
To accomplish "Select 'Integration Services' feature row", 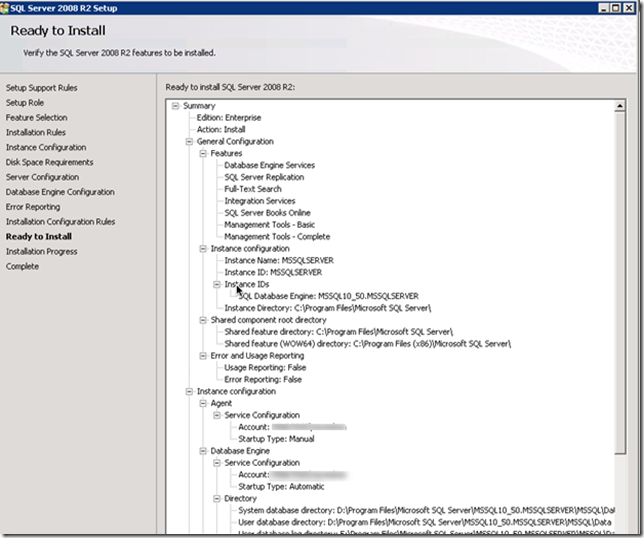I will pyautogui.click(x=260, y=201).
